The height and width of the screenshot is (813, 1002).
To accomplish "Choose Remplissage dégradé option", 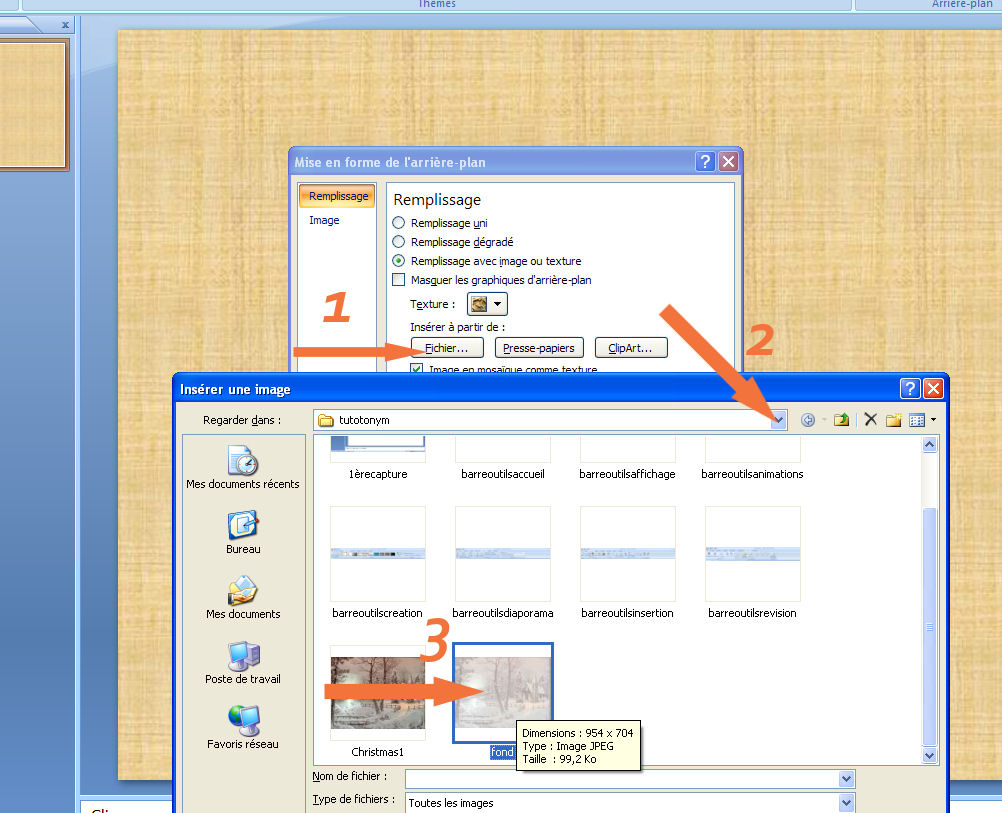I will coord(399,242).
